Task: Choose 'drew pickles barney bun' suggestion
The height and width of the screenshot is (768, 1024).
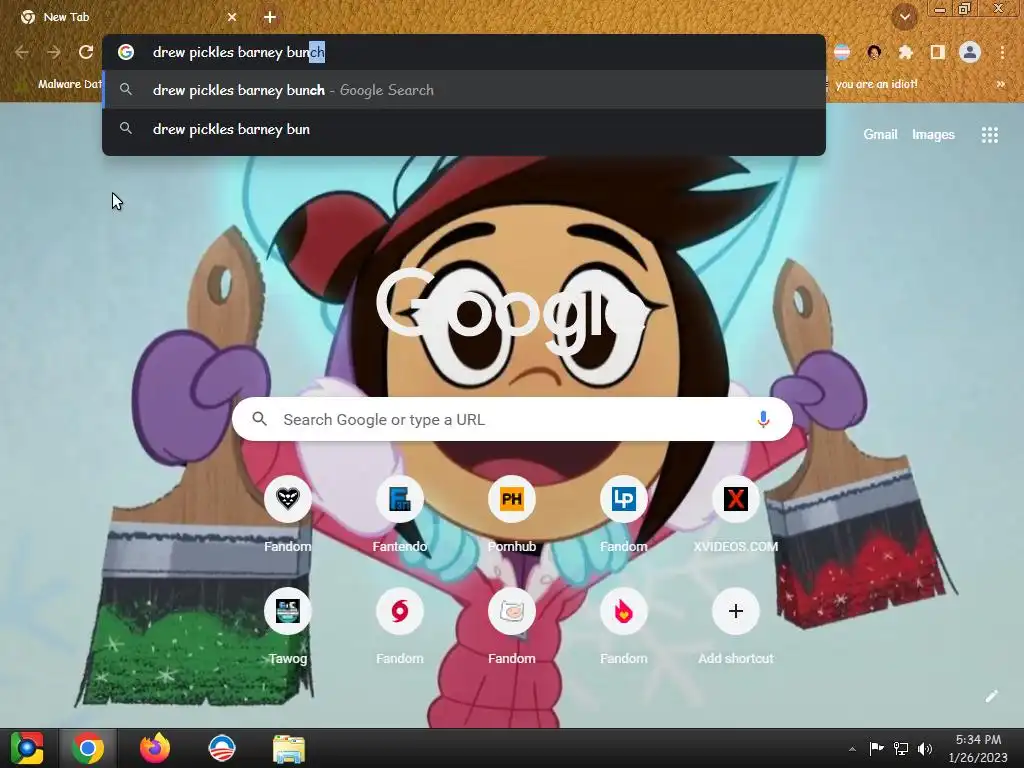Action: pyautogui.click(x=464, y=129)
